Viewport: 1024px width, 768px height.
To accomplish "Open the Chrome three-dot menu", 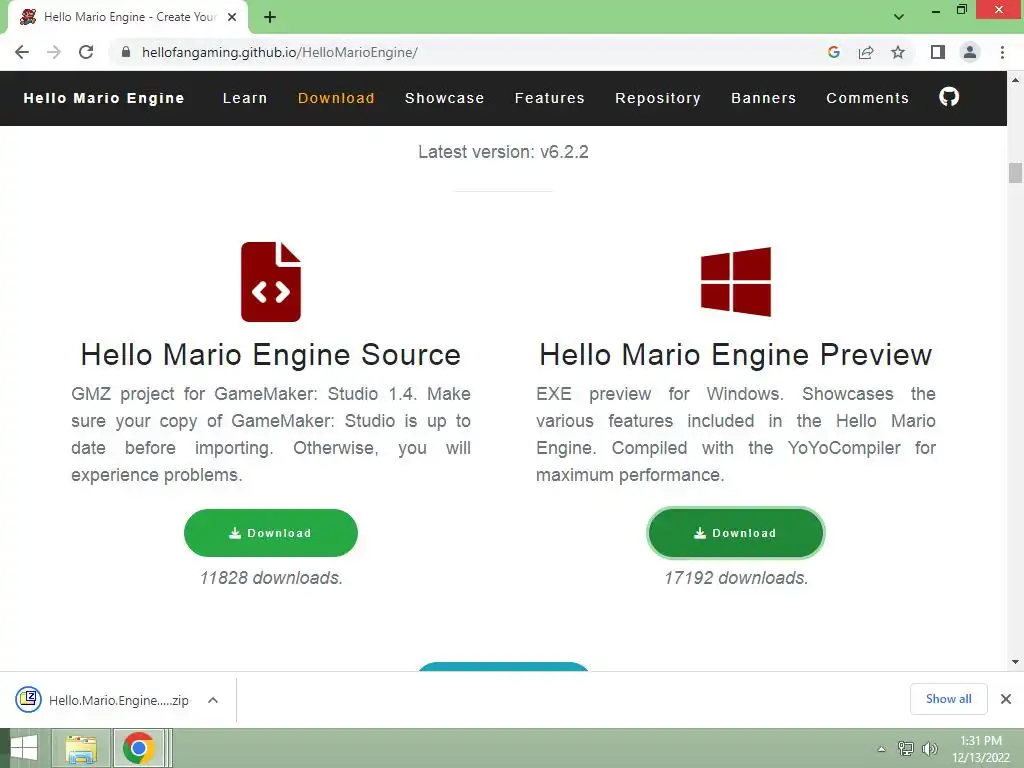I will point(1002,52).
